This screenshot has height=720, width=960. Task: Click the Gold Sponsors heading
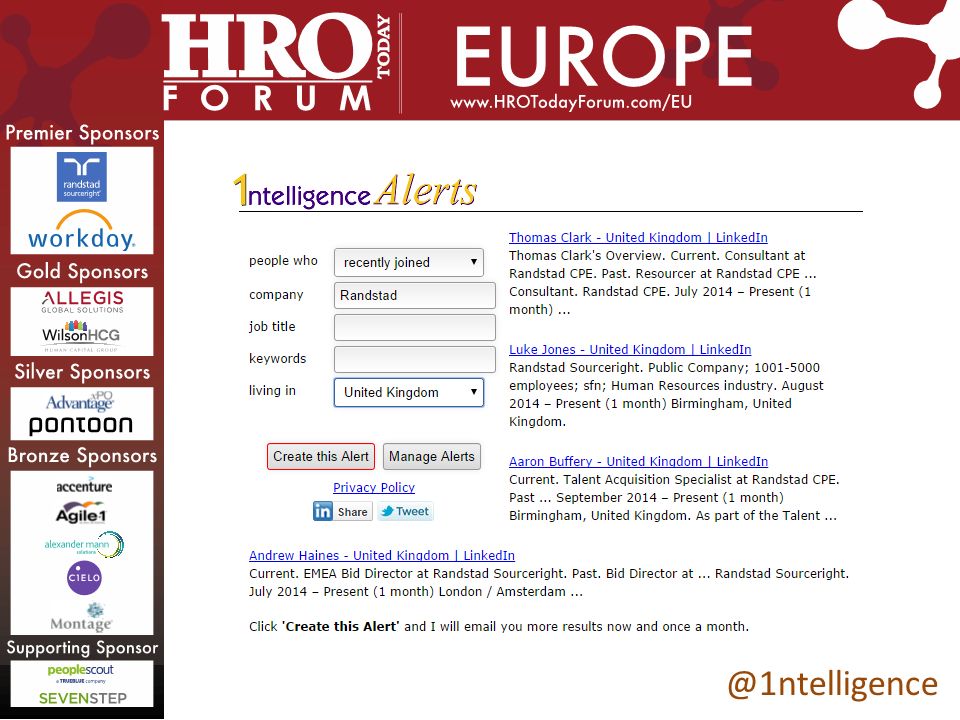[x=82, y=271]
